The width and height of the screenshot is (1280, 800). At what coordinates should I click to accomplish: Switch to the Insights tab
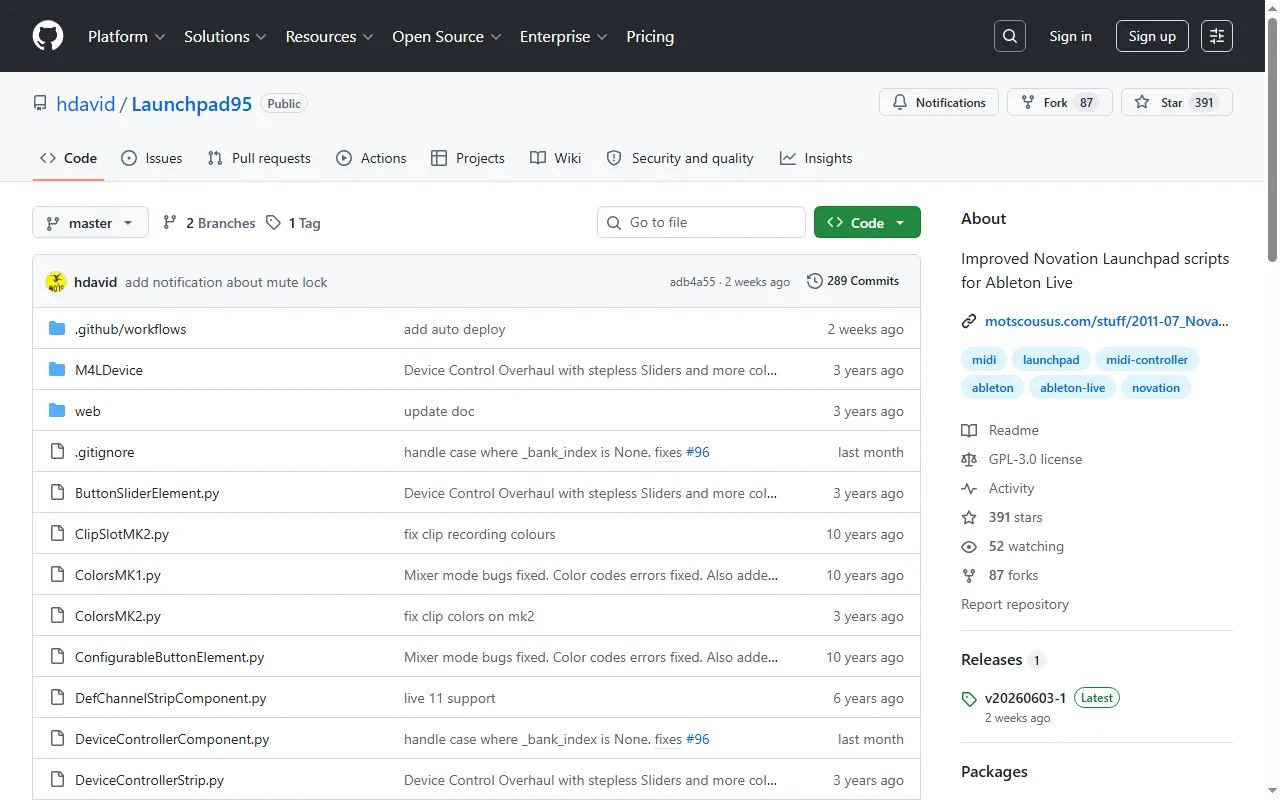coord(816,158)
